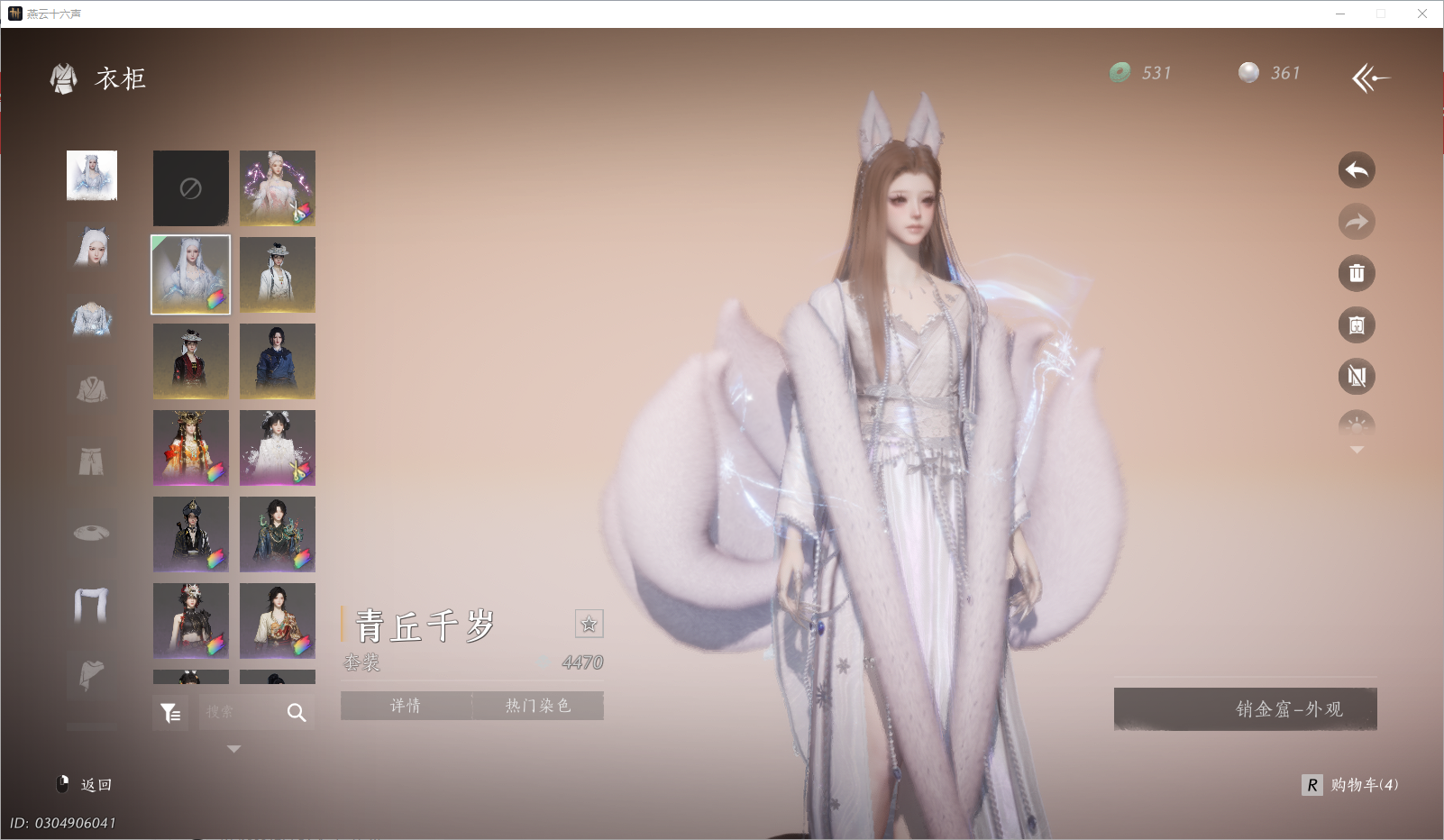Click the trash can icon
1444x840 pixels.
pos(1356,273)
